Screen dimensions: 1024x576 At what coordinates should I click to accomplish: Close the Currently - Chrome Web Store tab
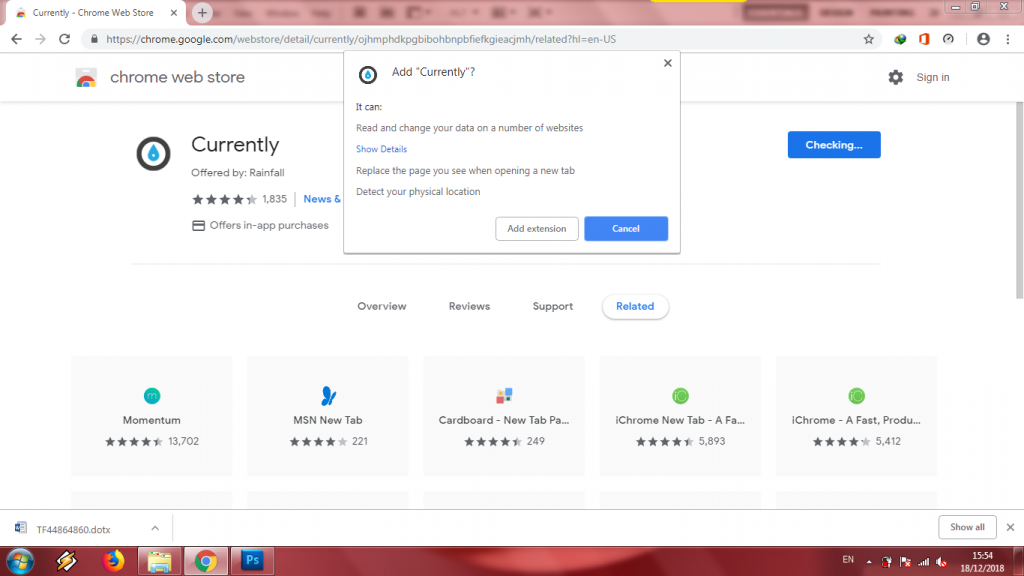(x=174, y=12)
